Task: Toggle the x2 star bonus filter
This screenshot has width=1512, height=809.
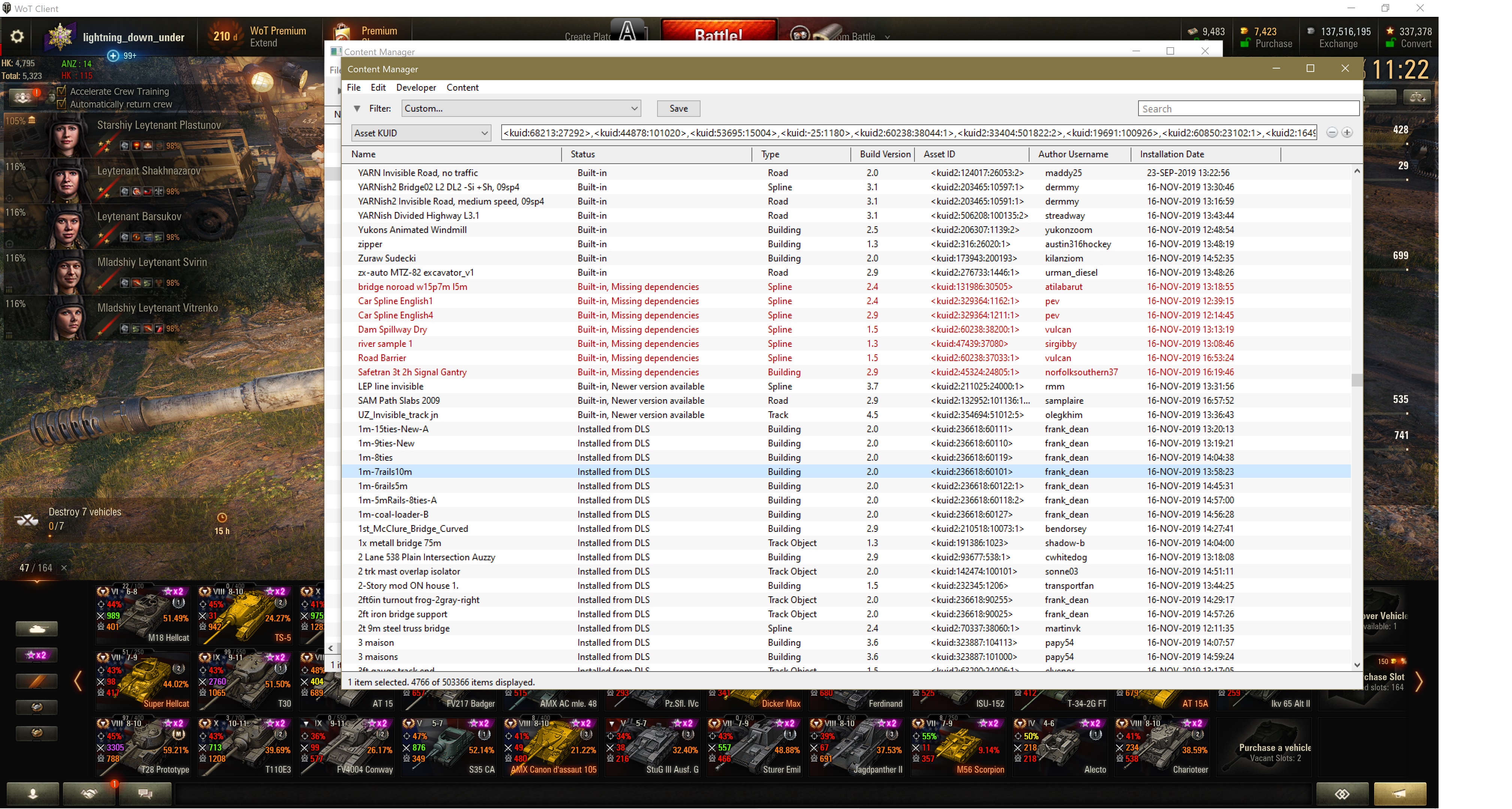Action: [x=36, y=655]
